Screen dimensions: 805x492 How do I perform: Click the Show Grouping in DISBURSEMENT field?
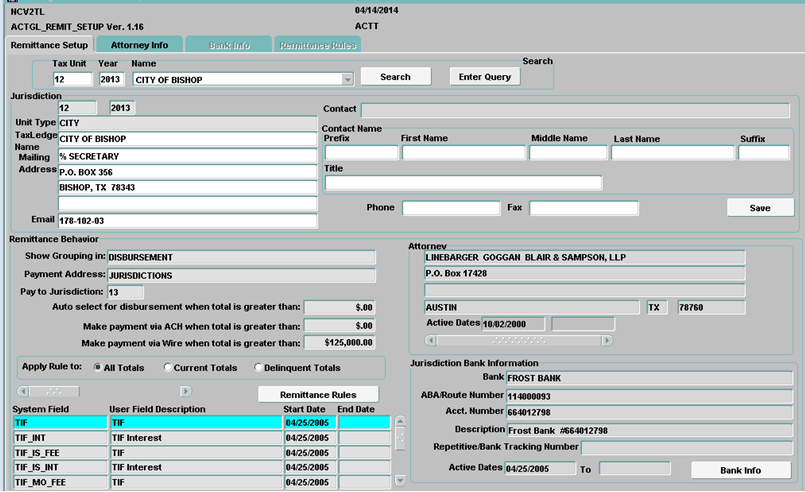(241, 257)
